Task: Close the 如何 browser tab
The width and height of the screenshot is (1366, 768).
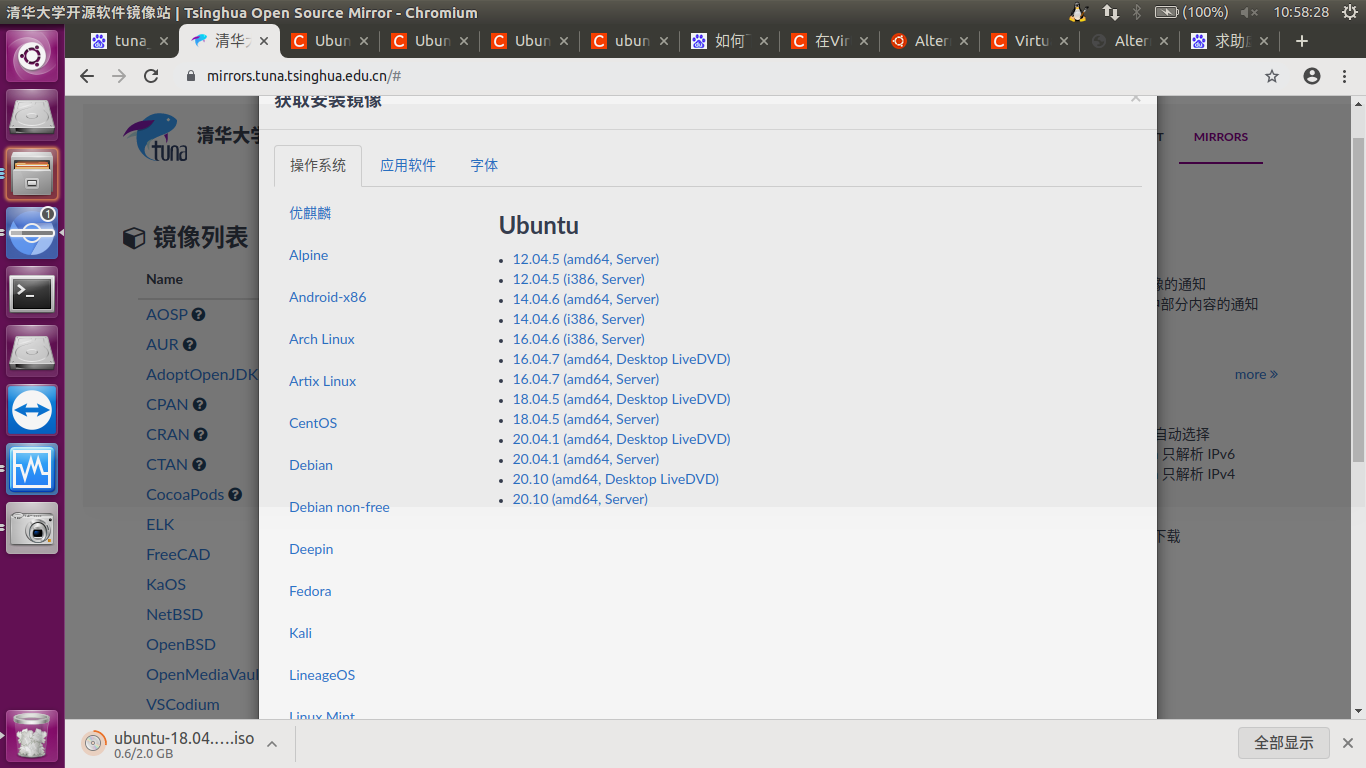Action: (764, 41)
